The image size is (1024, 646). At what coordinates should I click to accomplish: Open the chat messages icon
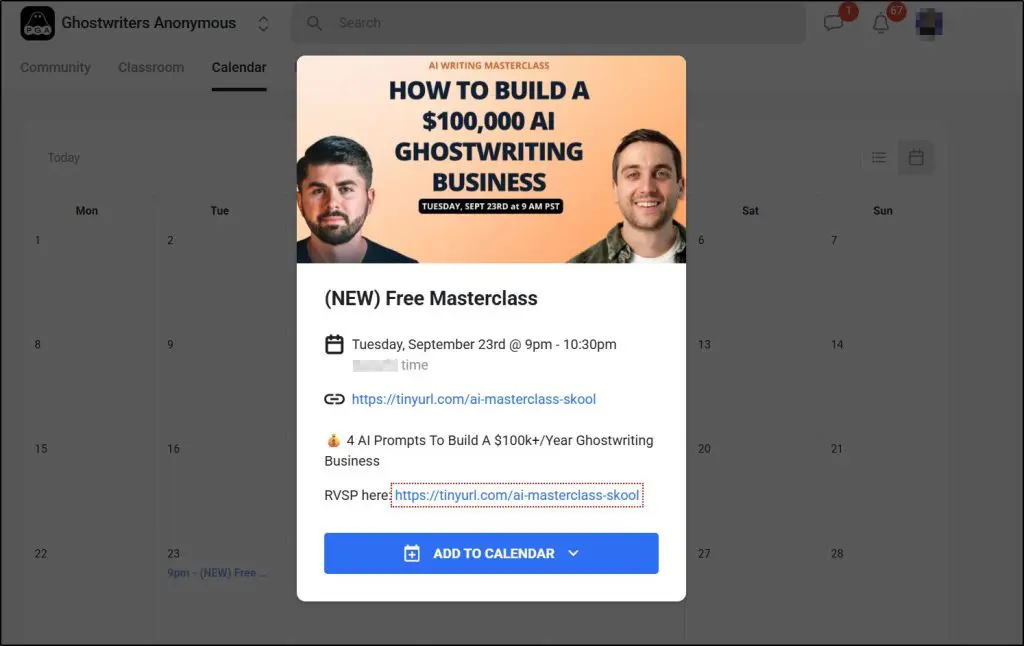(x=833, y=24)
